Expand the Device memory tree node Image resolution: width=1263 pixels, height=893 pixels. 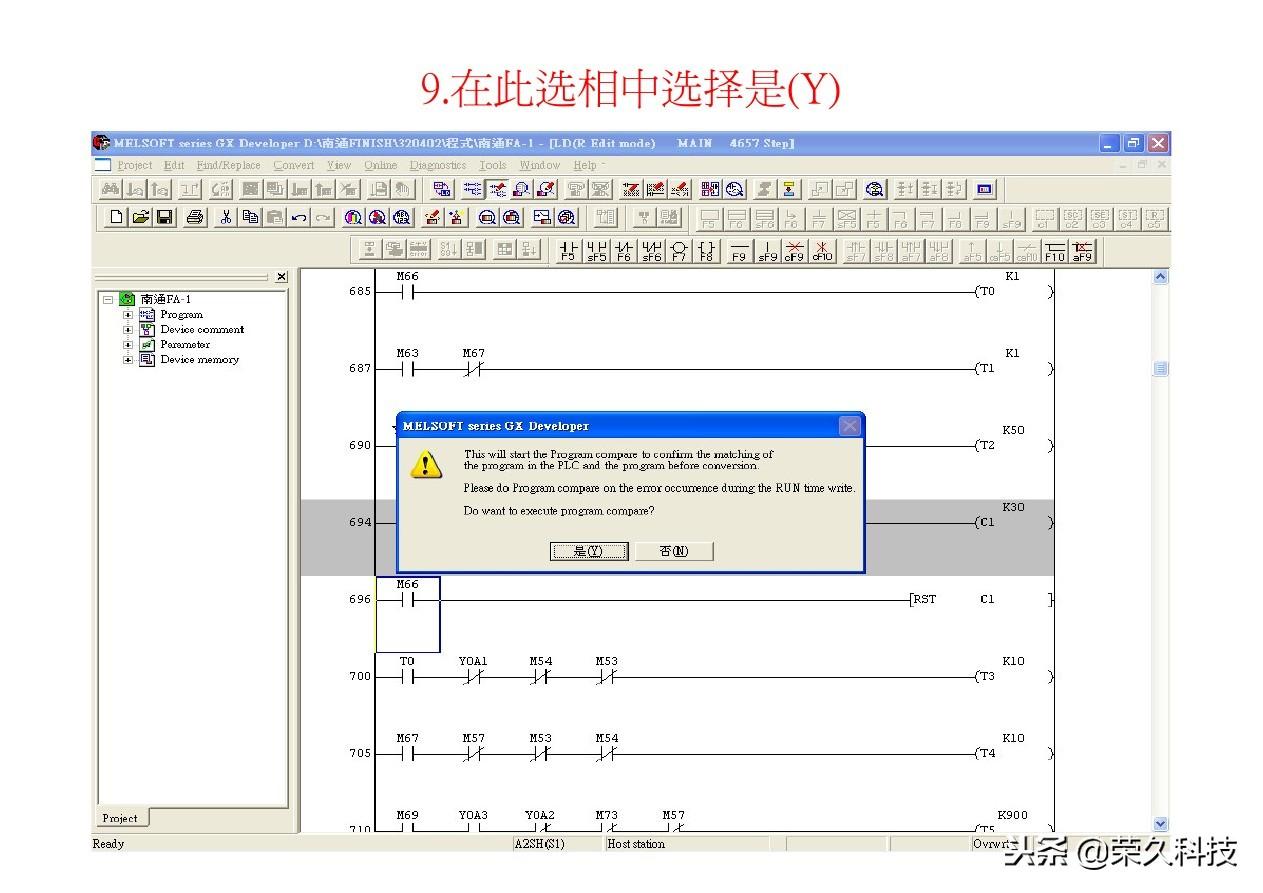coord(128,360)
